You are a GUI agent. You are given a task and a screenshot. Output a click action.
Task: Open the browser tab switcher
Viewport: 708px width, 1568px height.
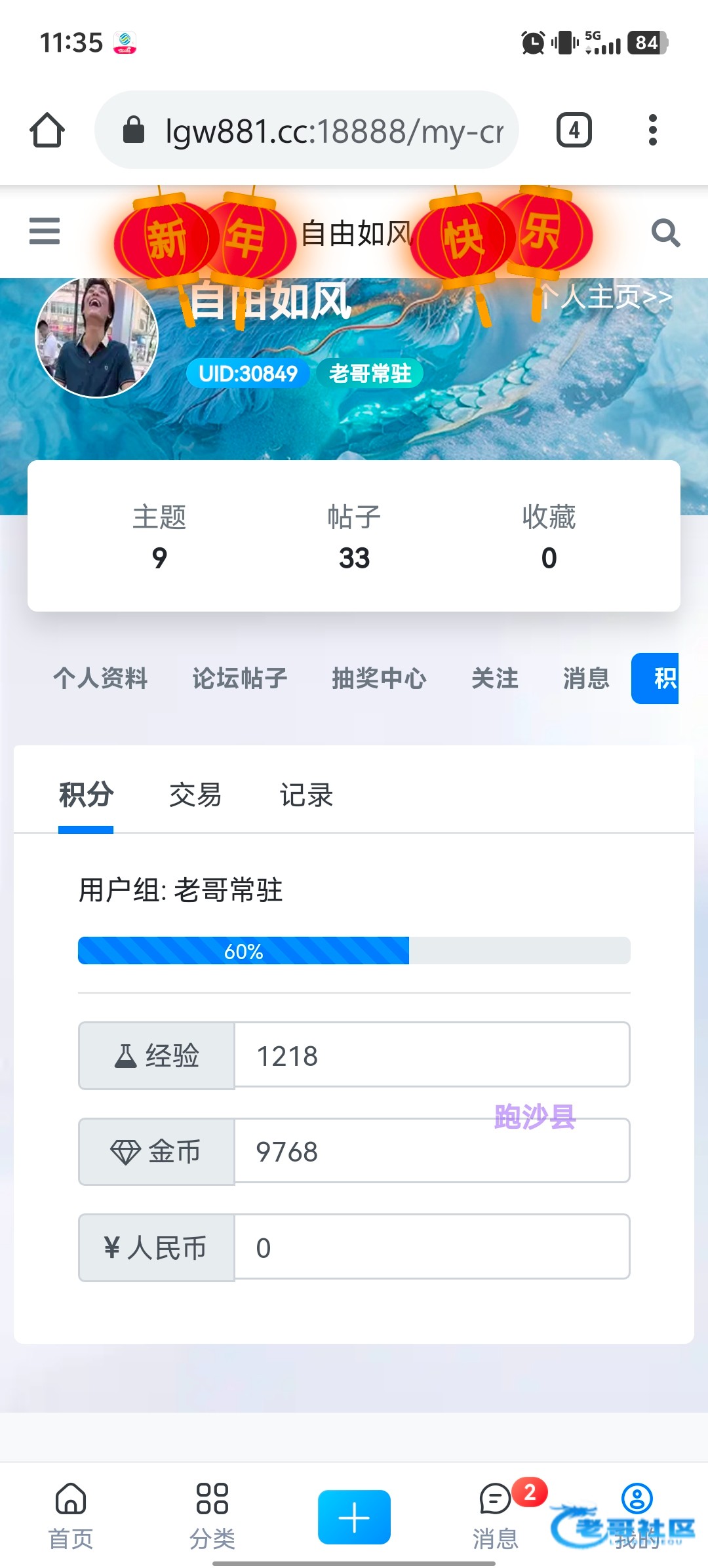coord(574,130)
